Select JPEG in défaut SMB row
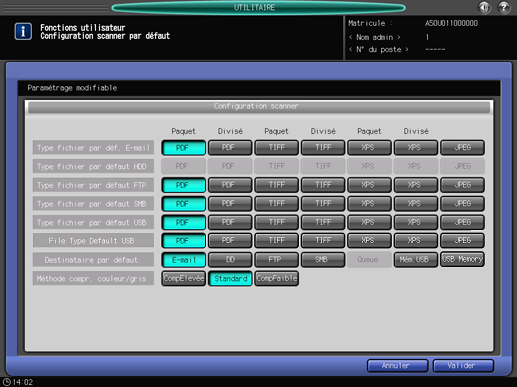The width and height of the screenshot is (517, 387). pyautogui.click(x=462, y=204)
